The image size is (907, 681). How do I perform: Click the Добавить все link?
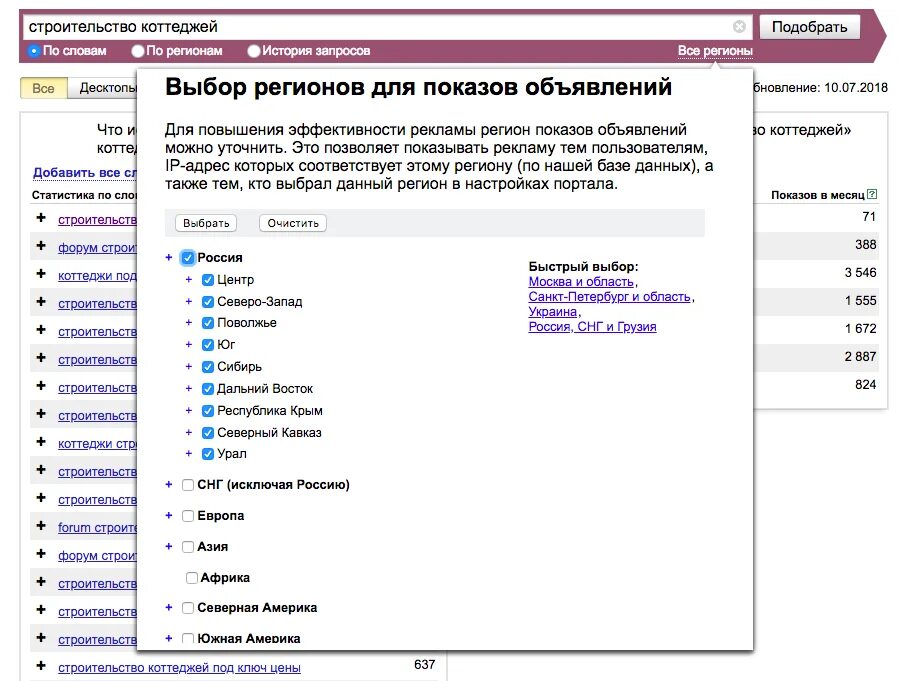click(84, 172)
